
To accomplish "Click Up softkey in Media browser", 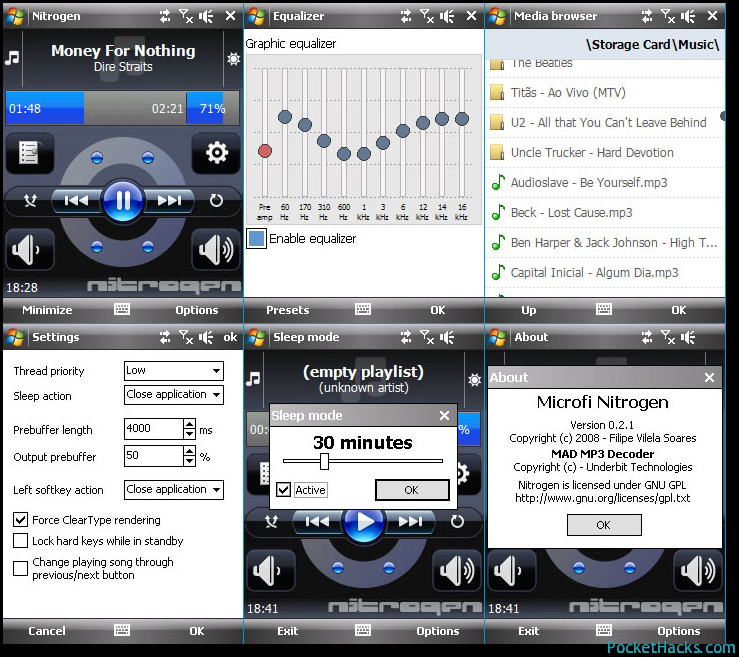I will (529, 310).
